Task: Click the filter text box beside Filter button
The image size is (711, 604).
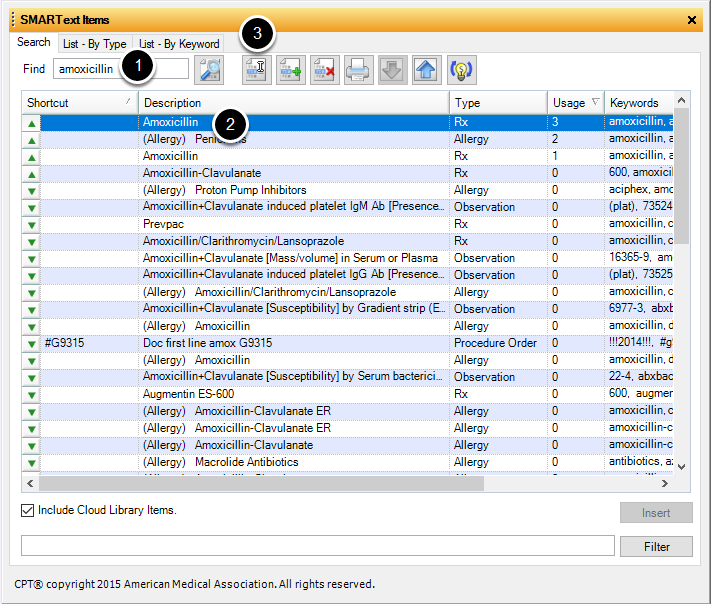Action: (x=318, y=546)
